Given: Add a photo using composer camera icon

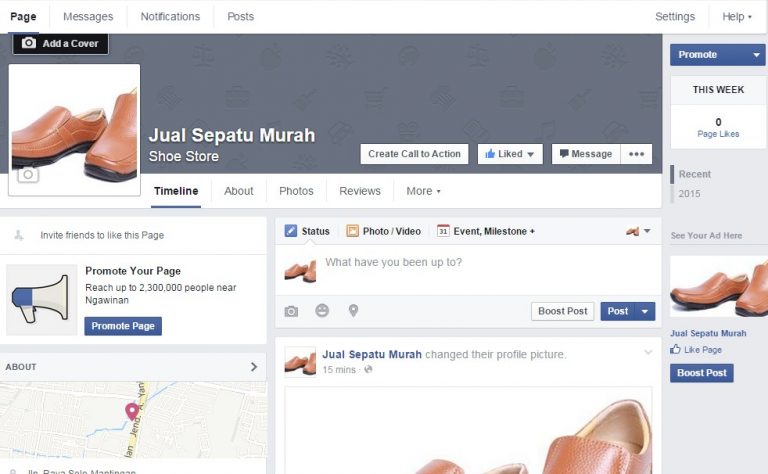Looking at the screenshot, I should [x=291, y=311].
